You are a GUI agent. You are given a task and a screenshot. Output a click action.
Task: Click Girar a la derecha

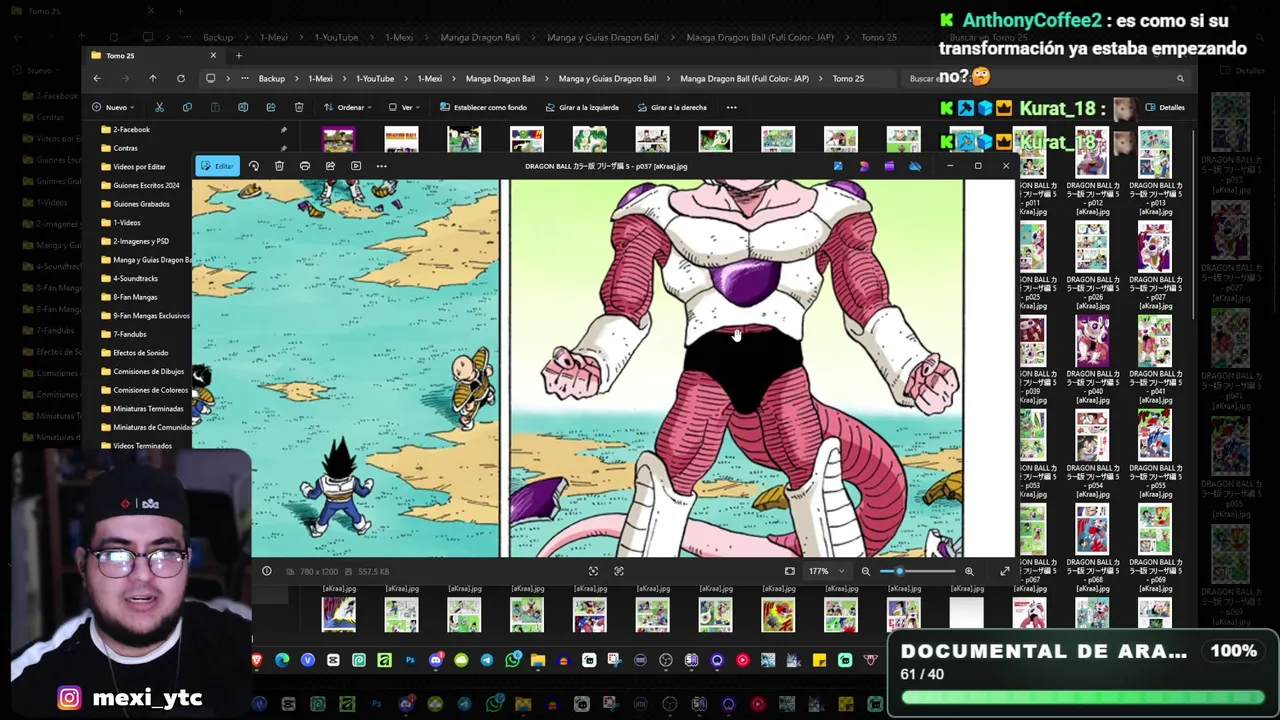[x=671, y=107]
